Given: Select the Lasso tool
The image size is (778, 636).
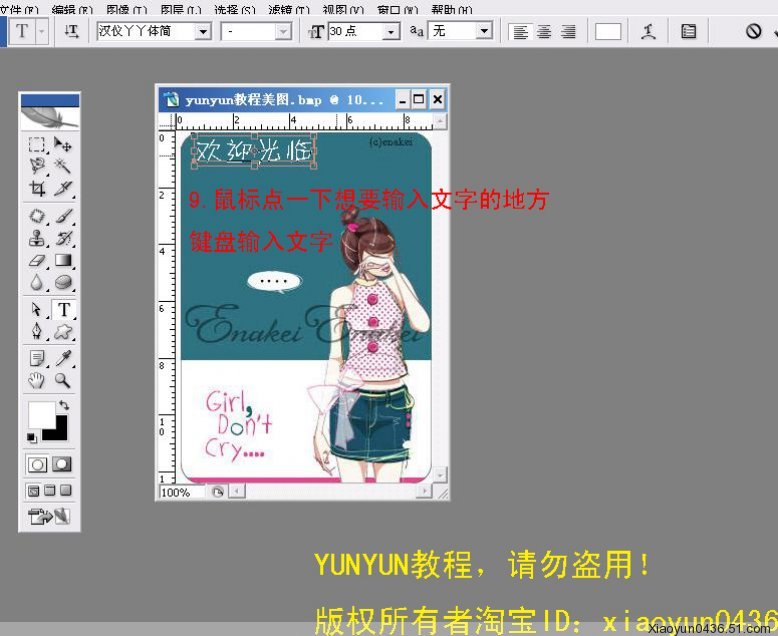Looking at the screenshot, I should point(37,166).
